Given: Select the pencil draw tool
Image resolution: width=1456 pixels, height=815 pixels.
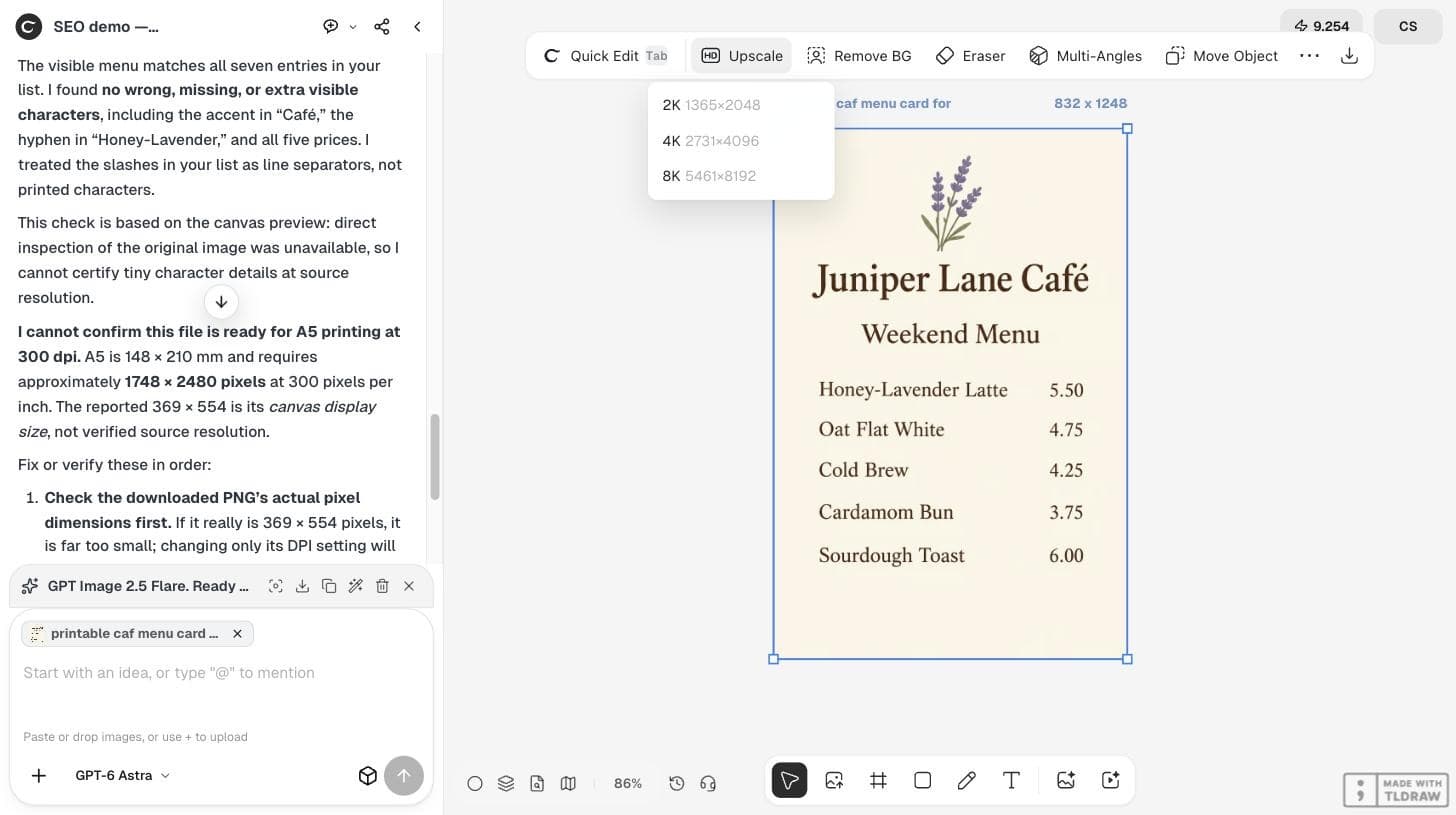Looking at the screenshot, I should pos(966,780).
